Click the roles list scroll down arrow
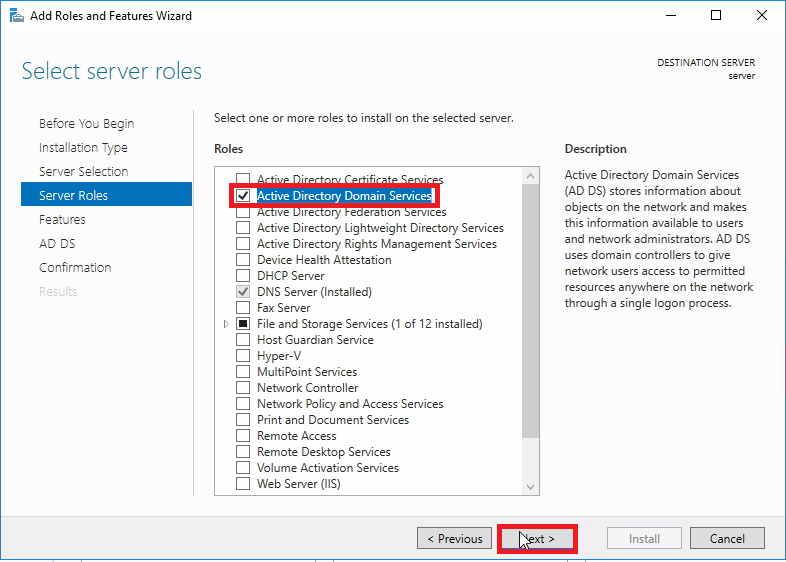 (530, 487)
